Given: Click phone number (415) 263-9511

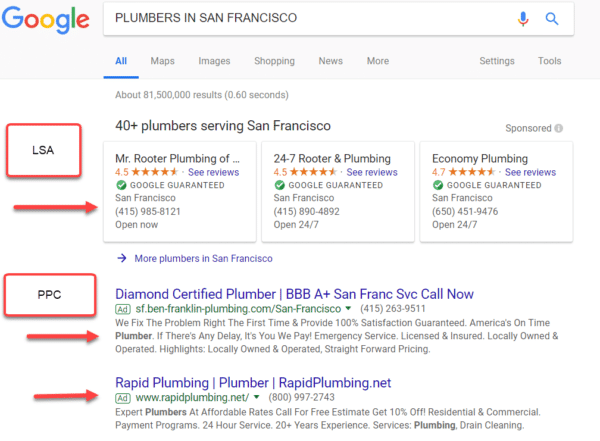Looking at the screenshot, I should [x=393, y=309].
